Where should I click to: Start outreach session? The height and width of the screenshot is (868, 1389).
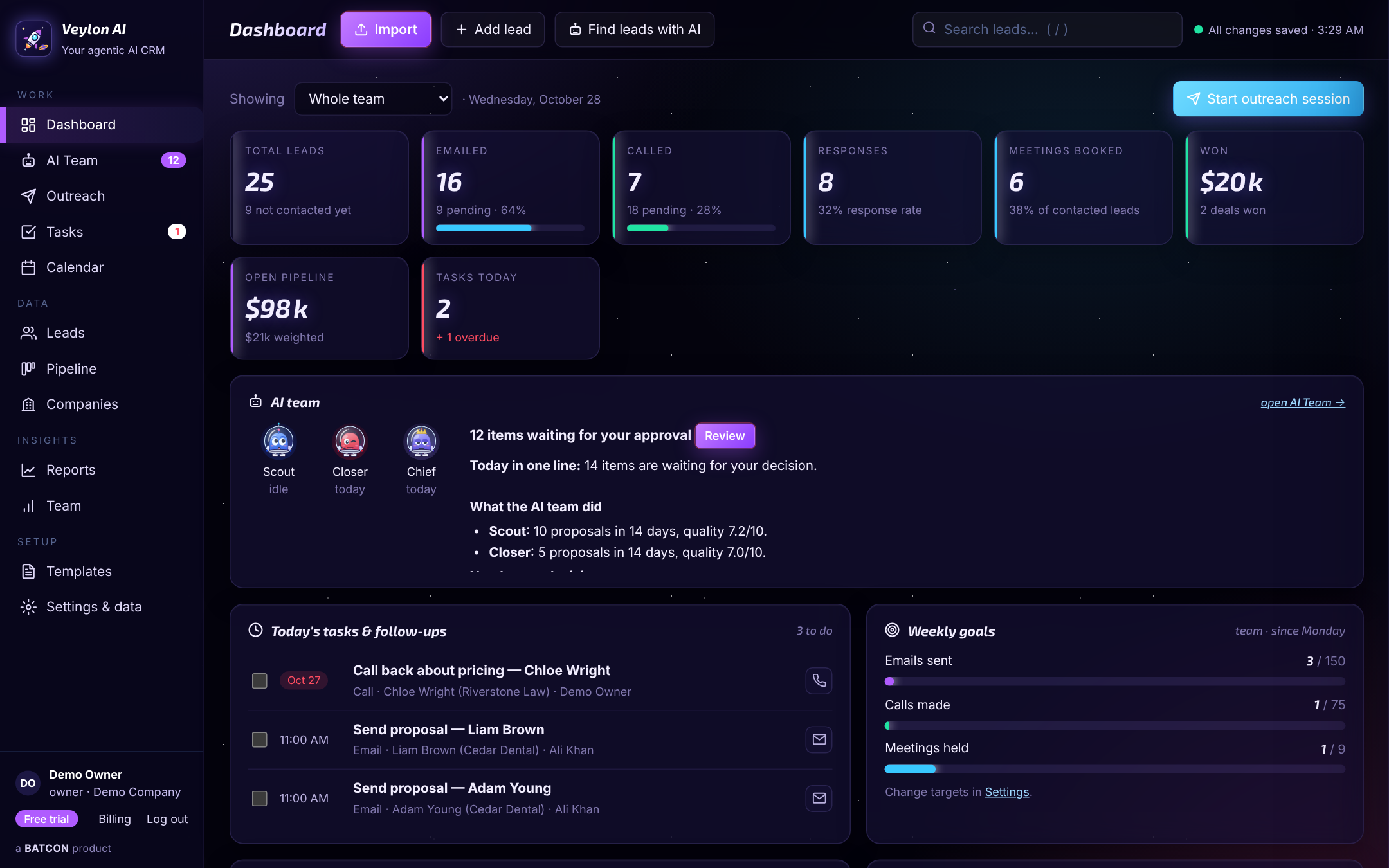pos(1268,99)
